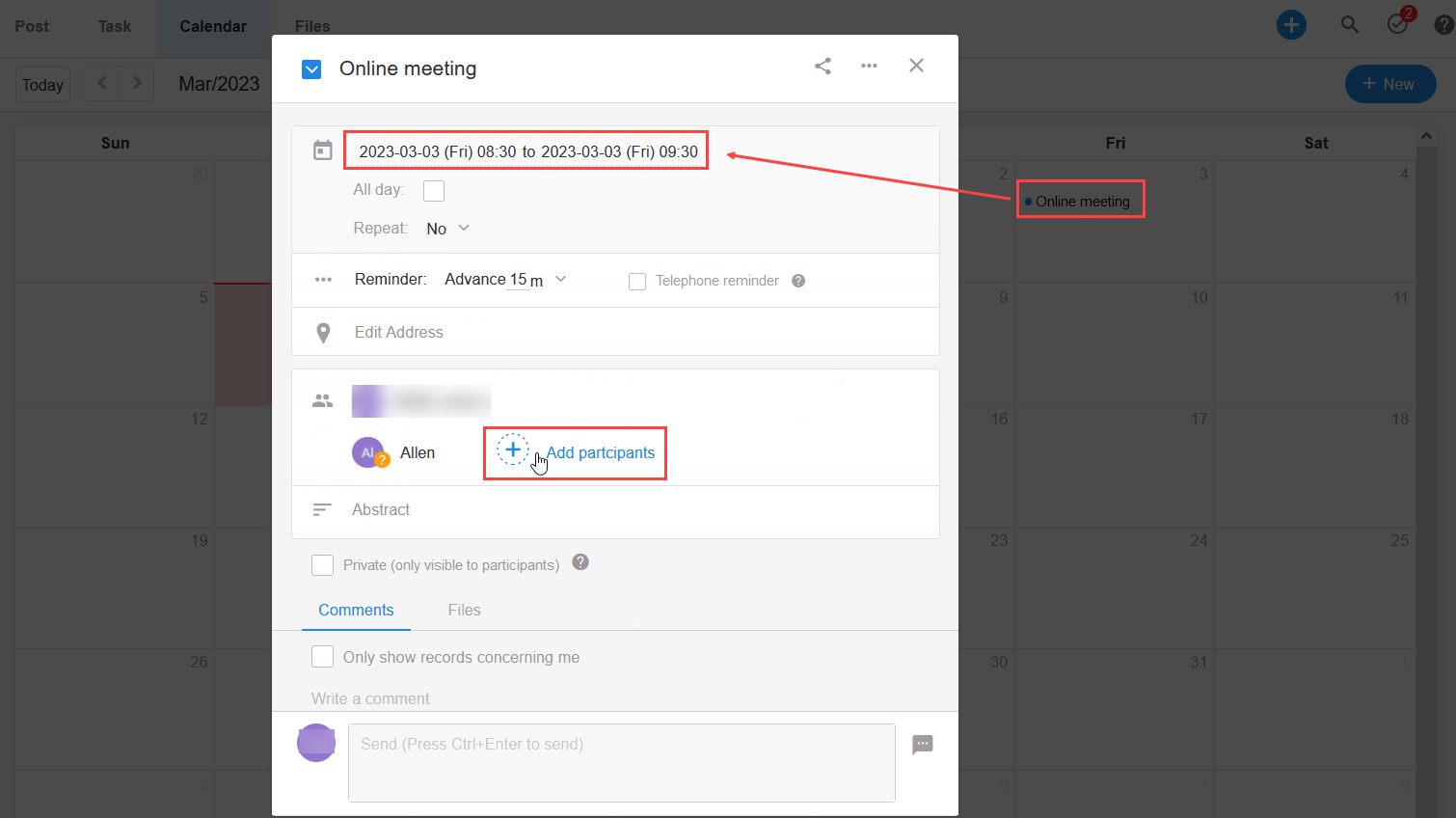Edit the start time 2023-03-03 08:30
This screenshot has height=818, width=1456.
438,151
